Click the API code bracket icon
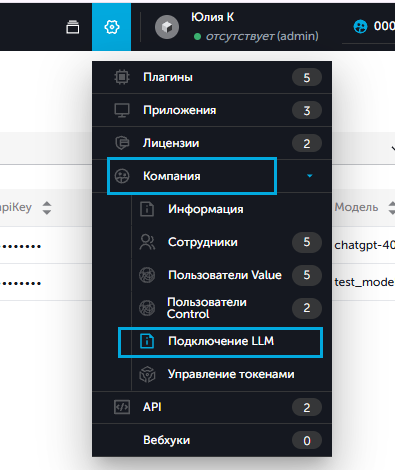 coord(122,407)
